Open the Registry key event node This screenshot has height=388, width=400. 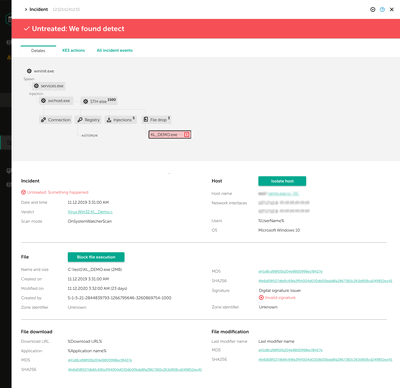tap(89, 120)
